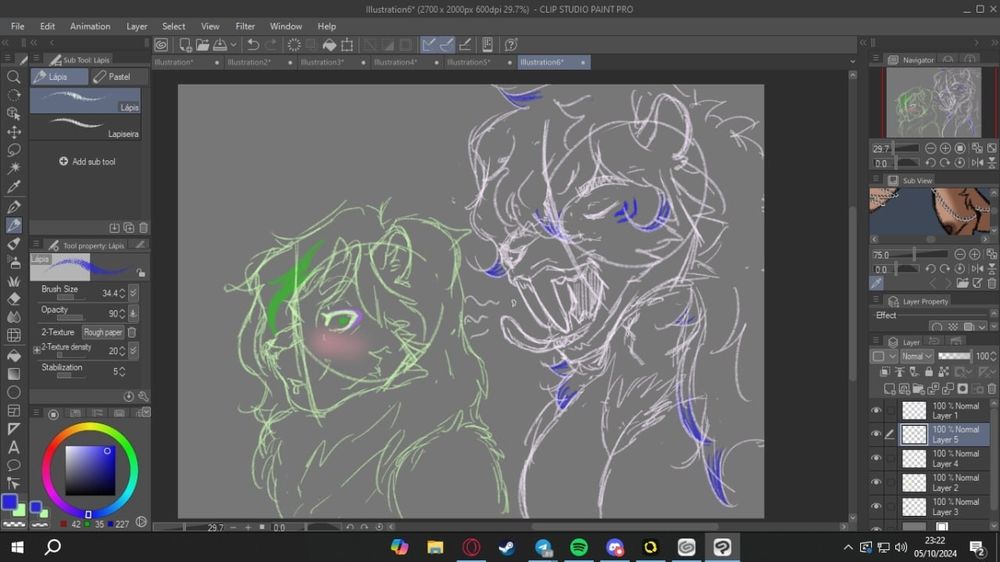Image resolution: width=1000 pixels, height=562 pixels.
Task: Adjust layer opacity 100 stepper
Action: 994,356
